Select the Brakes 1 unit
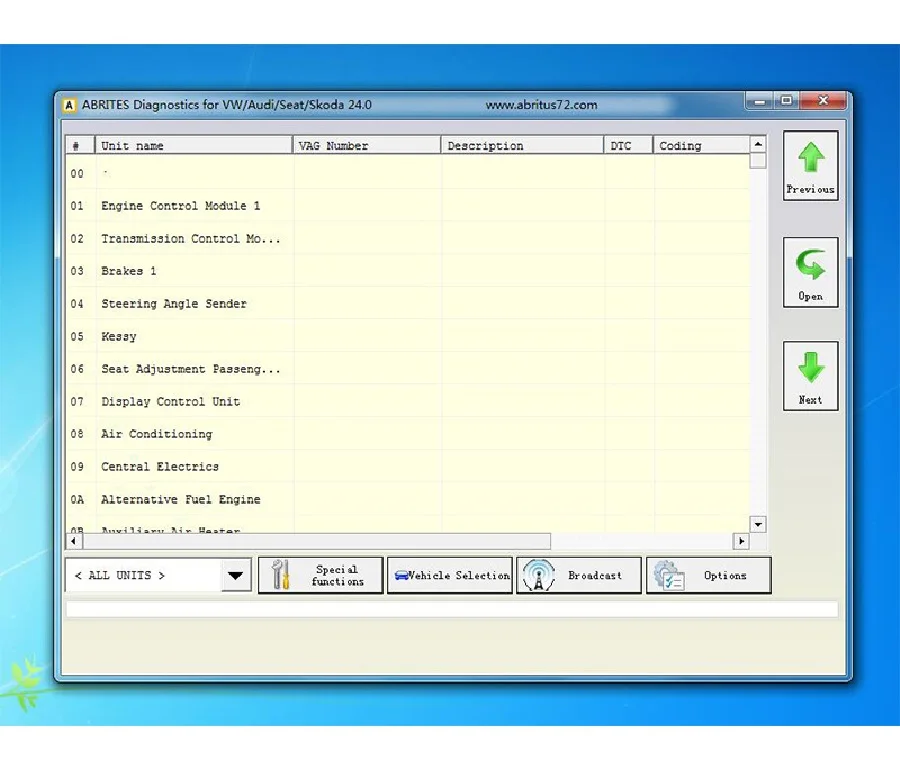The image size is (900, 769). [408, 271]
